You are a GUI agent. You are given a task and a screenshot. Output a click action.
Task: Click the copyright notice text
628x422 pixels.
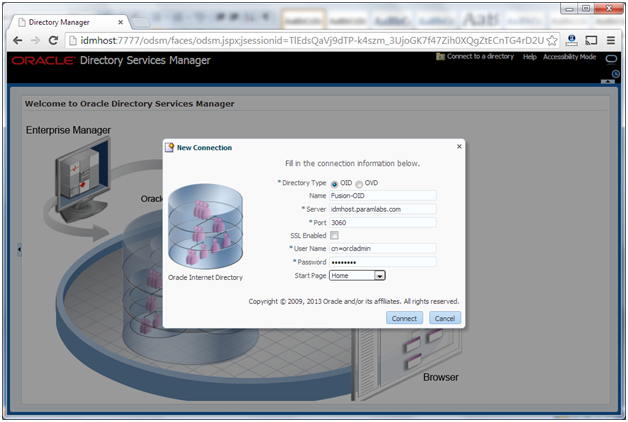[354, 301]
